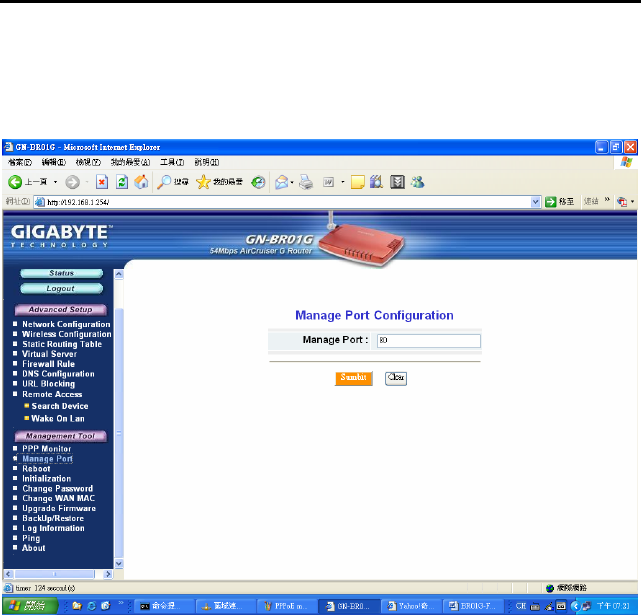Expand the Edit icon dropdown arrow
Screen dimensions: 641x615
(x=343, y=182)
